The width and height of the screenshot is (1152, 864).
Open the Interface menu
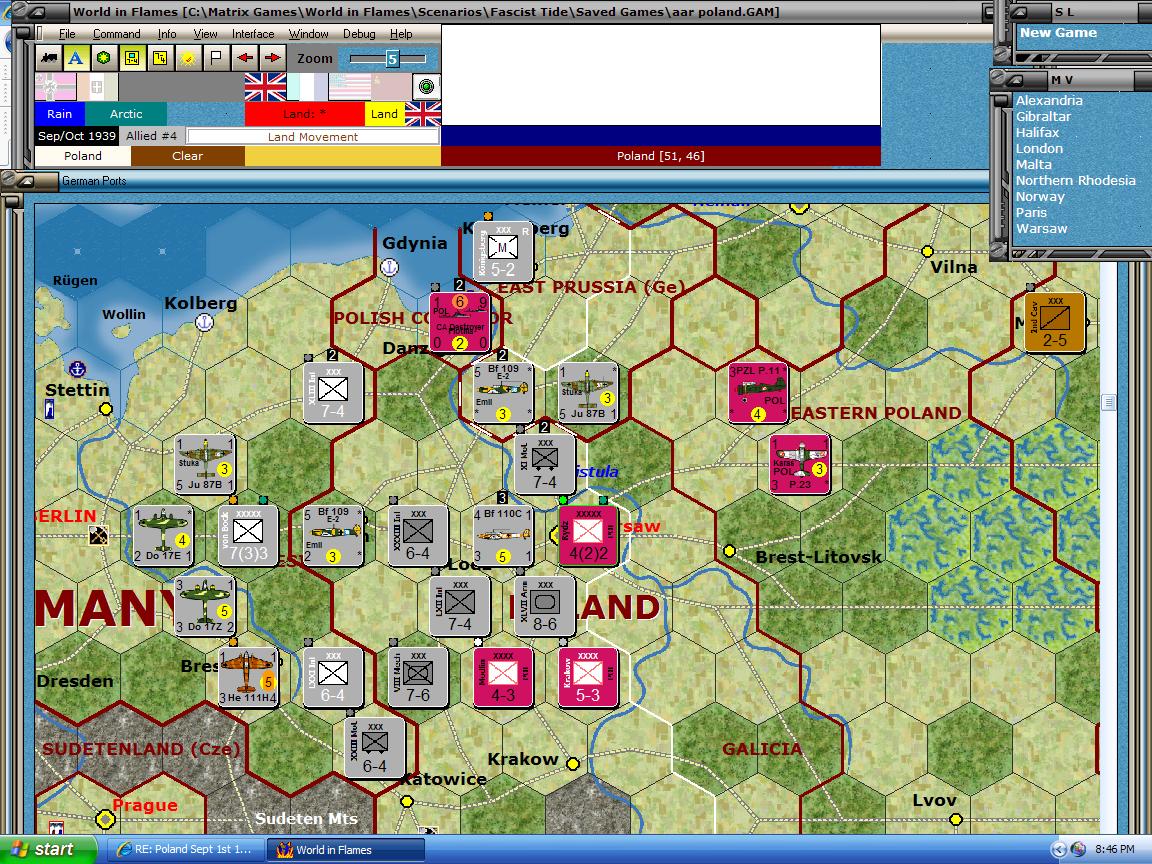(x=253, y=34)
